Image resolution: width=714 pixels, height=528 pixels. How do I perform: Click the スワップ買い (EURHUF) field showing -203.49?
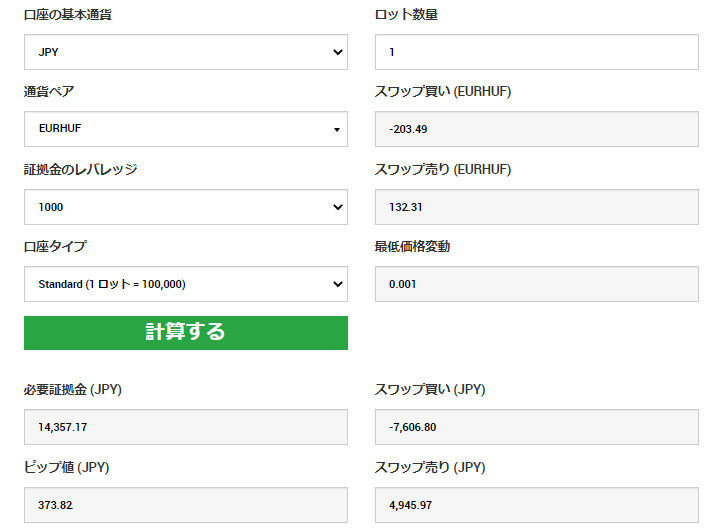pyautogui.click(x=537, y=129)
